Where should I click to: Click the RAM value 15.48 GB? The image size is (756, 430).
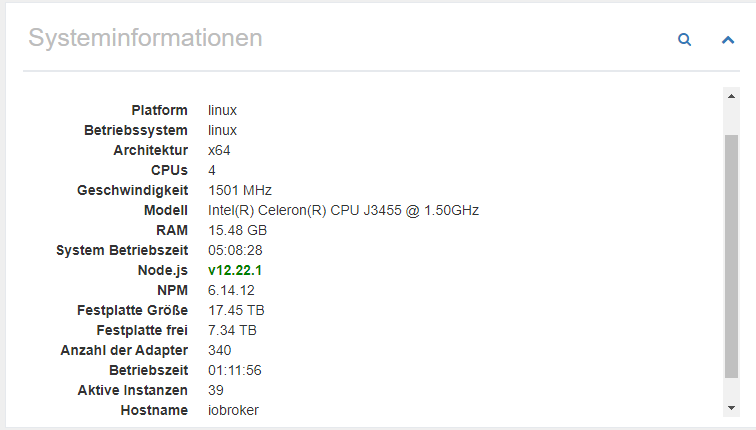(x=237, y=230)
